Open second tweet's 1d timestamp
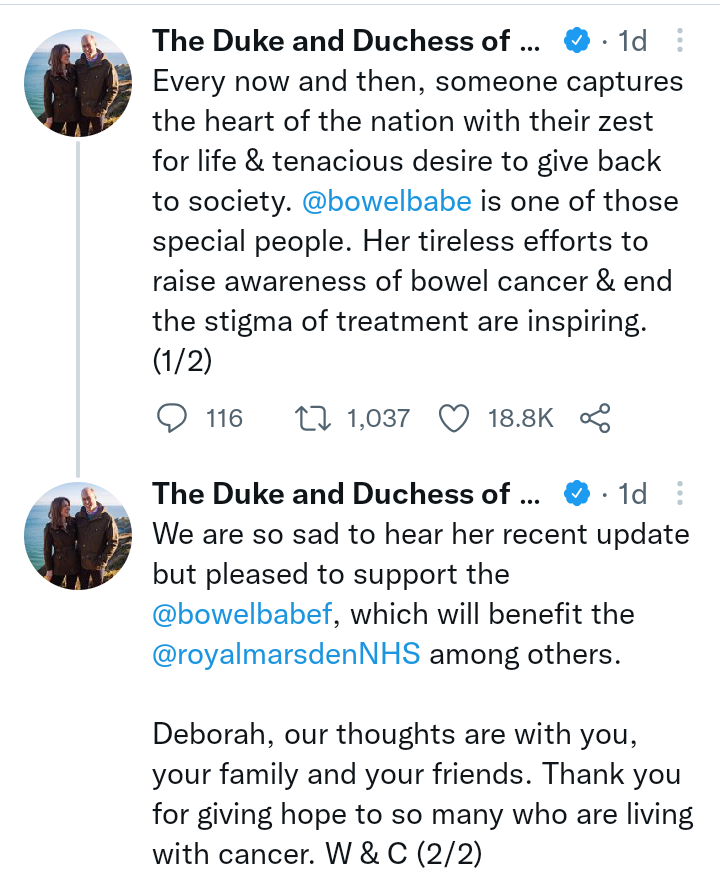The image size is (720, 889). click(633, 493)
